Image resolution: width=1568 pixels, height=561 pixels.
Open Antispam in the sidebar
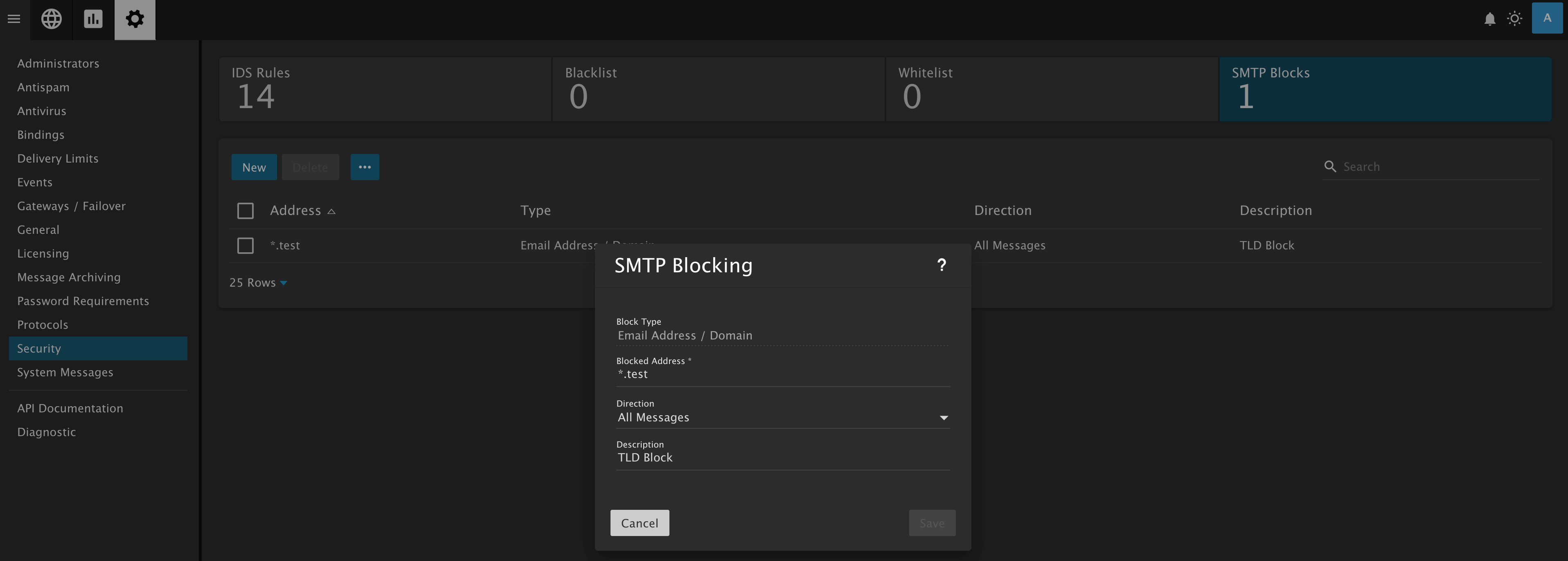43,87
